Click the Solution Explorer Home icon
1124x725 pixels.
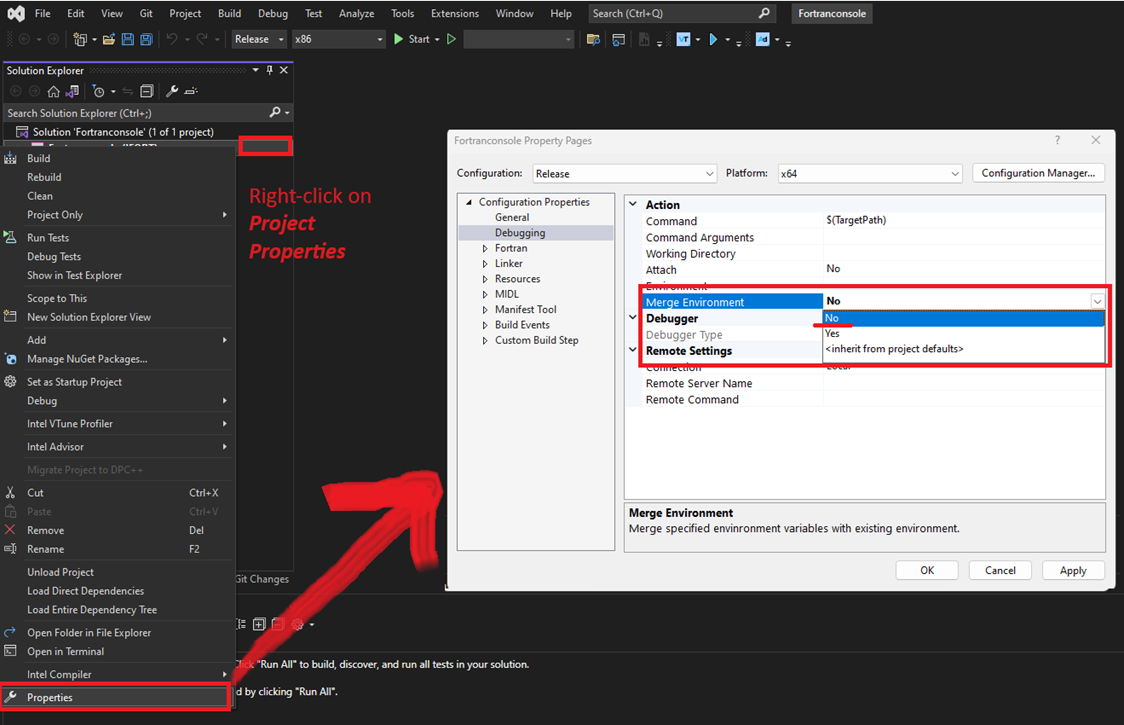pos(54,91)
